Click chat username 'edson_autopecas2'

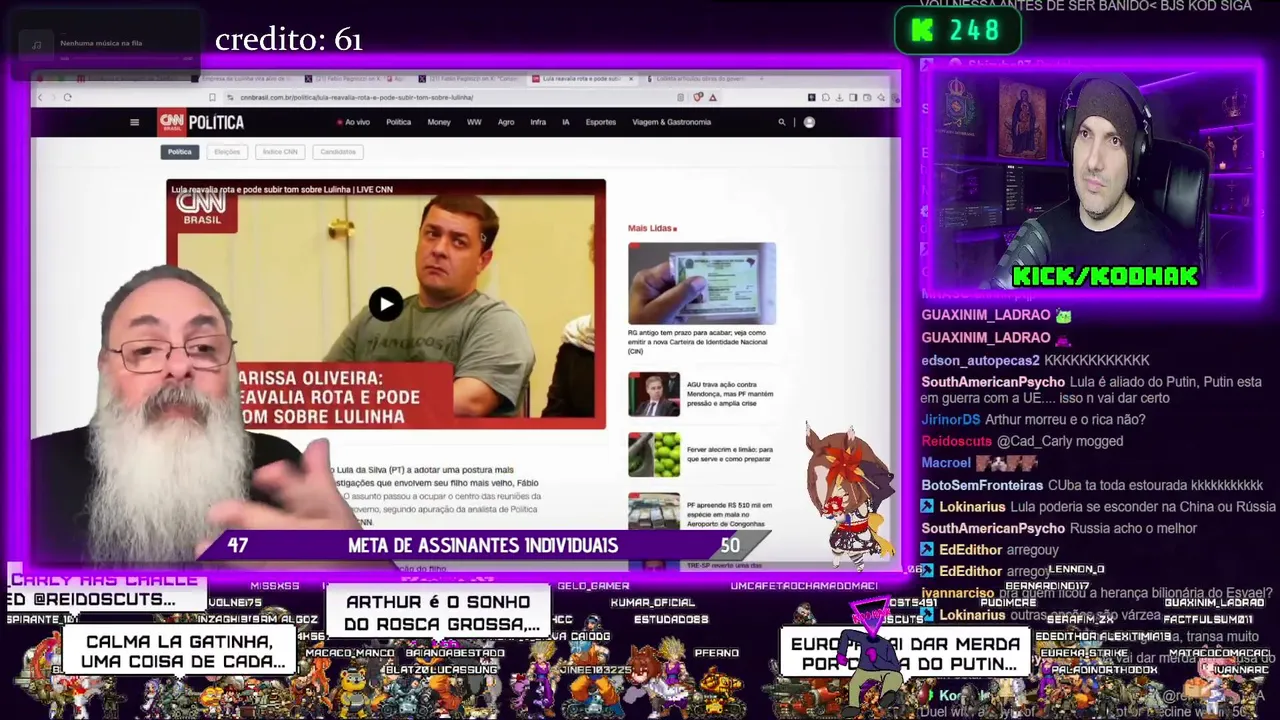(980, 360)
